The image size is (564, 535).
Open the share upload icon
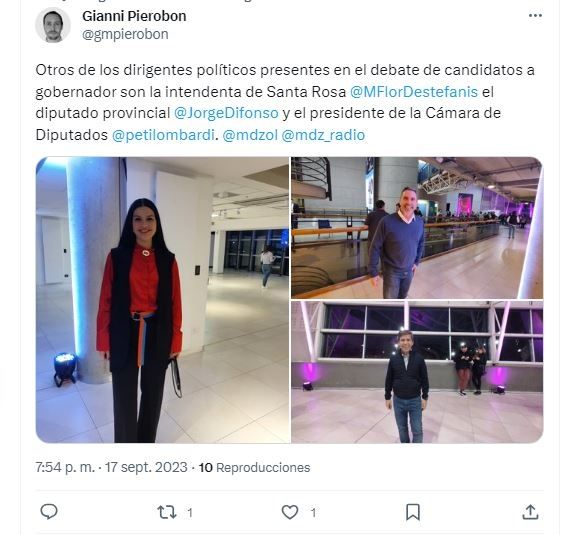pyautogui.click(x=530, y=512)
